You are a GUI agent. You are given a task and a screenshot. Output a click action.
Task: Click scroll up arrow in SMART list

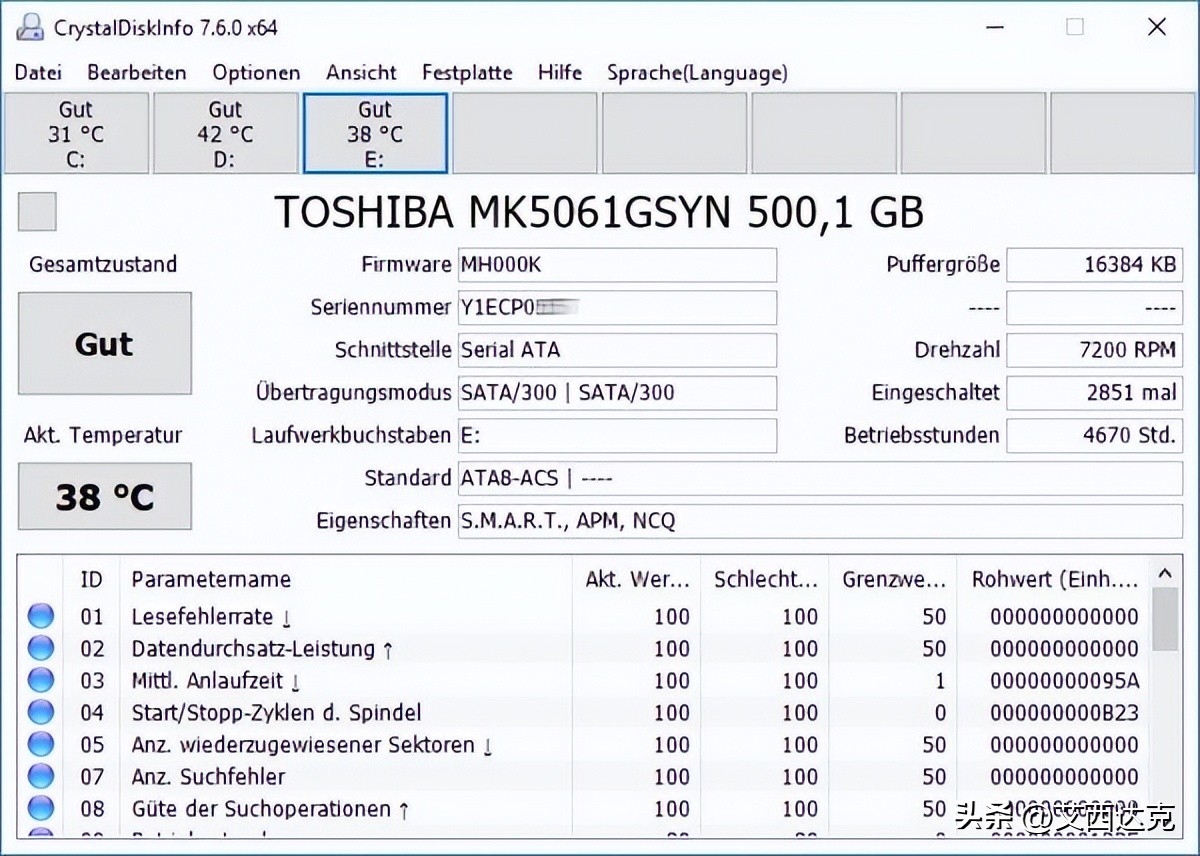[x=1164, y=575]
